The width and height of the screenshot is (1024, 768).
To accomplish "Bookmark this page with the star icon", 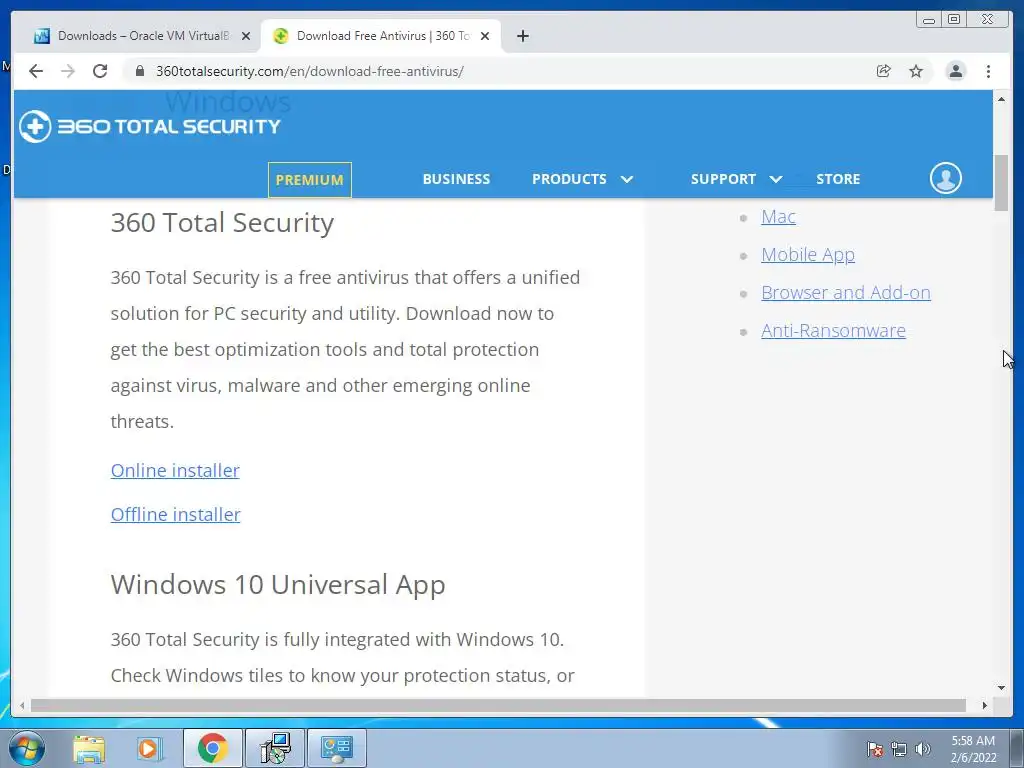I will (x=916, y=71).
